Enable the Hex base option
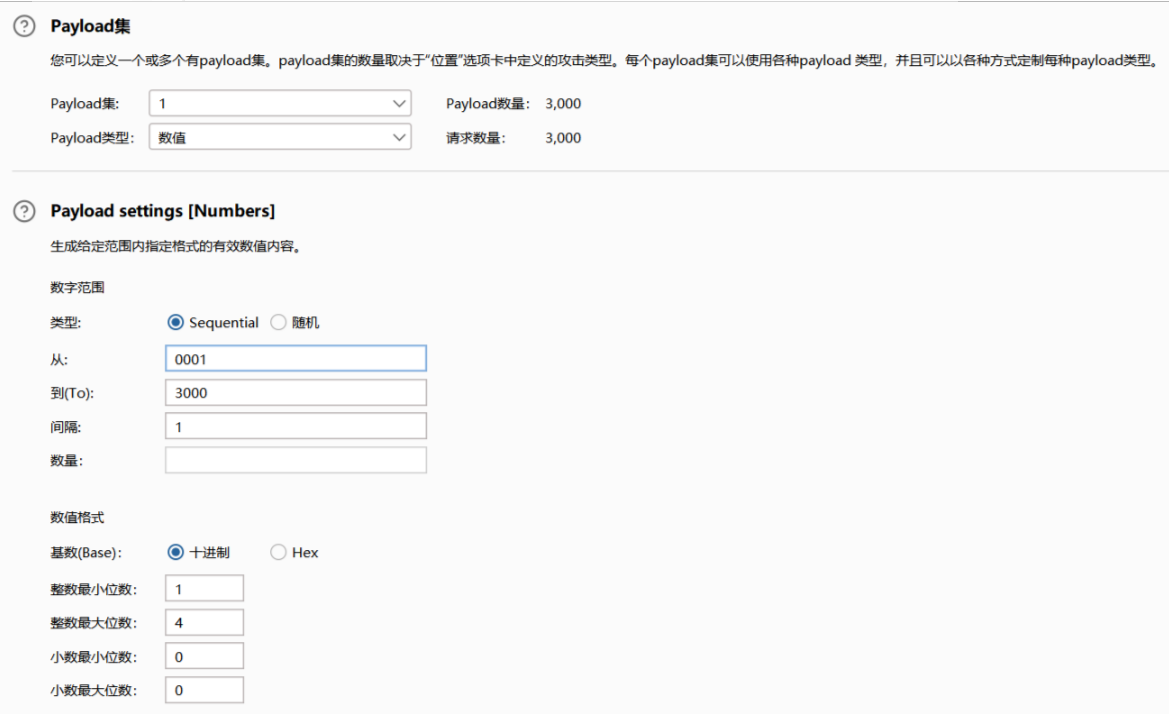The height and width of the screenshot is (714, 1169). point(278,551)
